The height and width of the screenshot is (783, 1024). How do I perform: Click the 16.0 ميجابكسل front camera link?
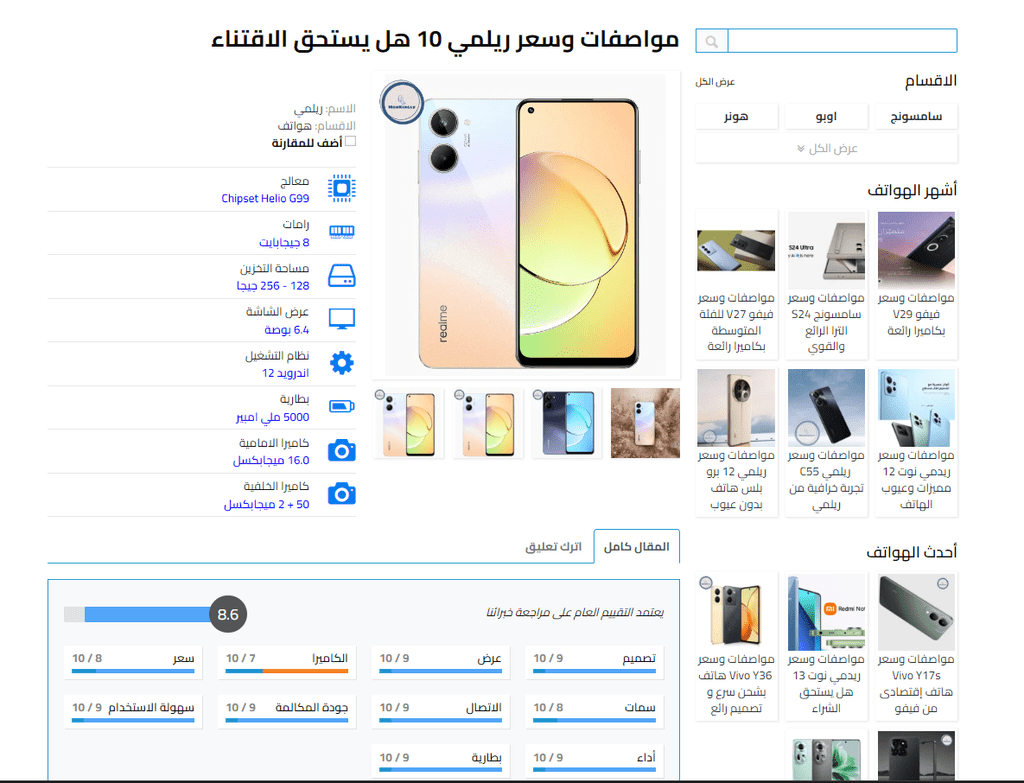271,460
